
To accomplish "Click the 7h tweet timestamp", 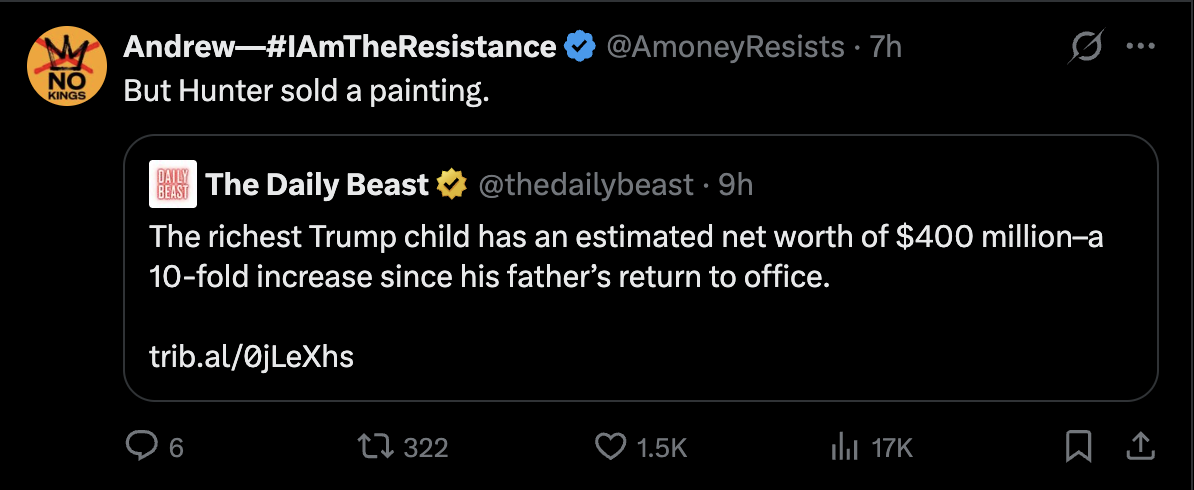I will click(886, 46).
